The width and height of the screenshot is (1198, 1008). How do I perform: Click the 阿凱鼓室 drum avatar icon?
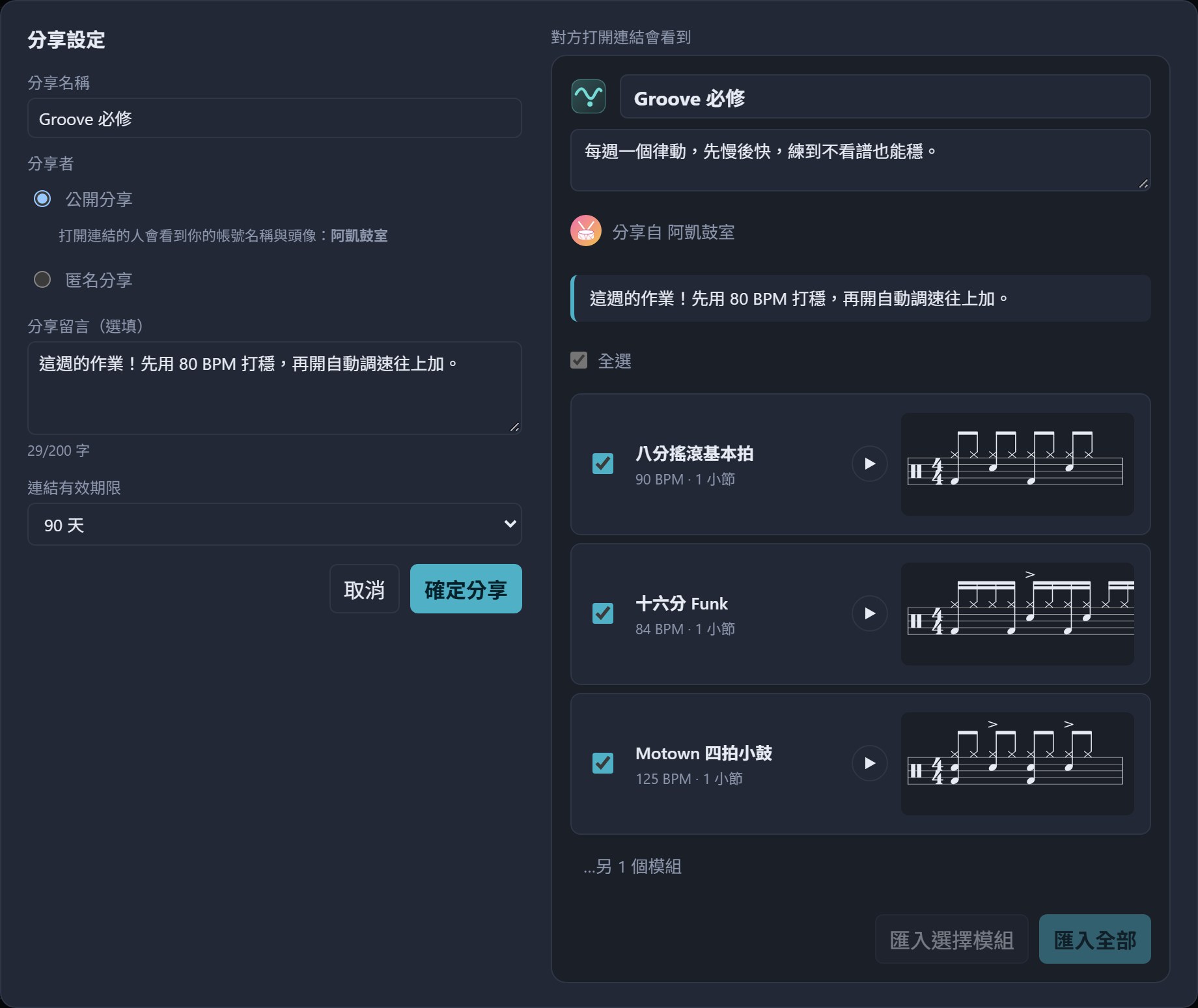[x=586, y=231]
